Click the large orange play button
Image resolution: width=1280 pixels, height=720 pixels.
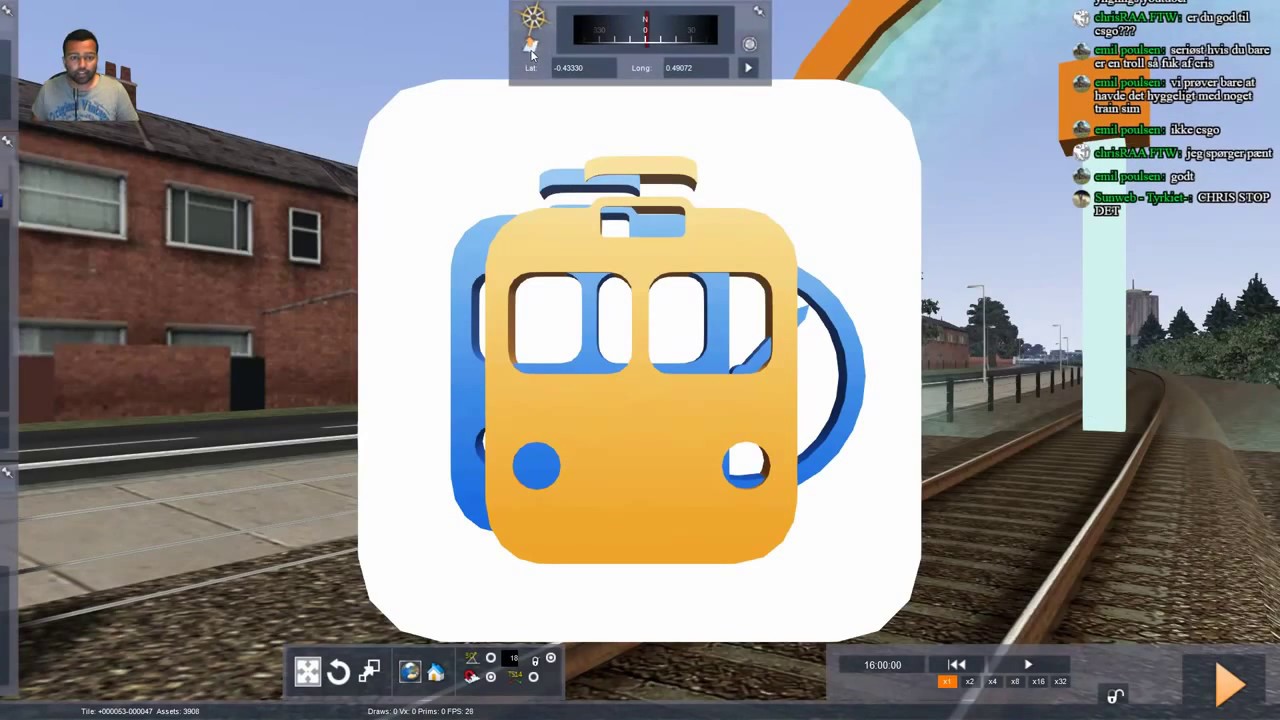pos(1229,684)
